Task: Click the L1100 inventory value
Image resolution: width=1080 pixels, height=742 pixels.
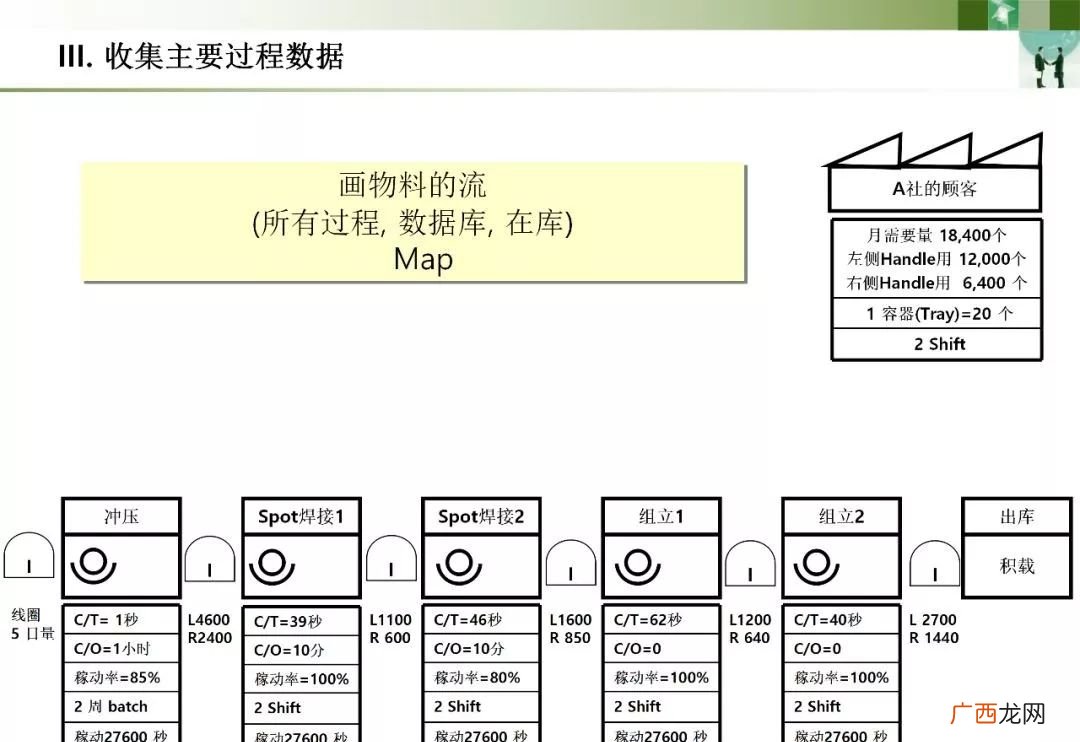Action: (x=390, y=619)
